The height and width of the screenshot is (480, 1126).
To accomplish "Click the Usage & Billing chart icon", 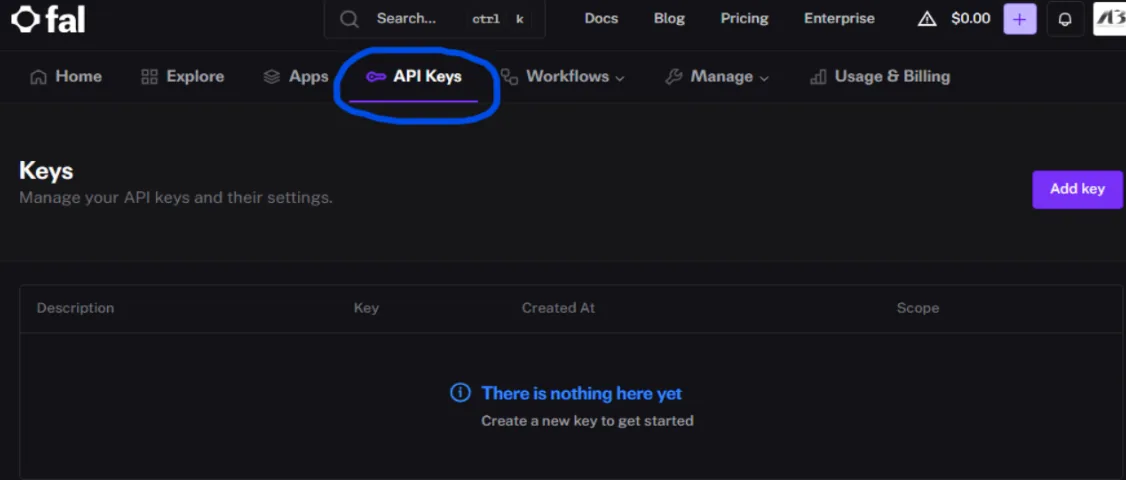I will pos(818,77).
